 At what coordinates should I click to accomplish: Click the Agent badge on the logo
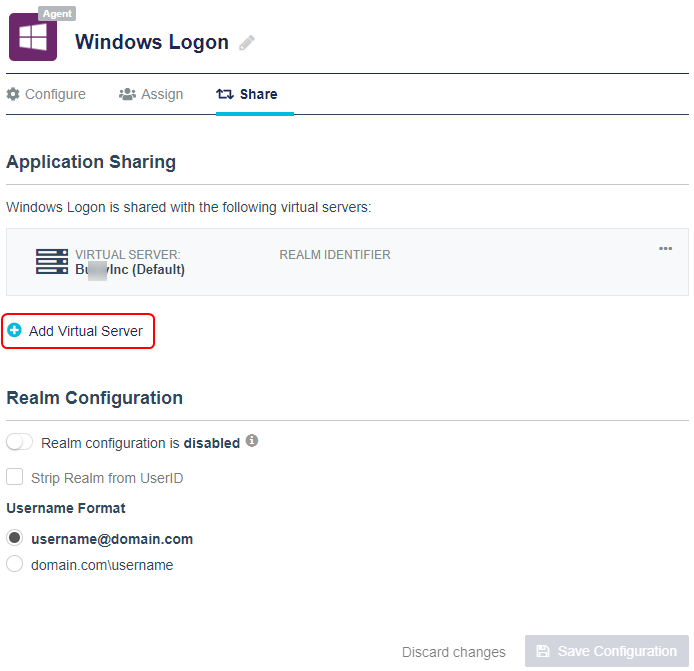[57, 14]
